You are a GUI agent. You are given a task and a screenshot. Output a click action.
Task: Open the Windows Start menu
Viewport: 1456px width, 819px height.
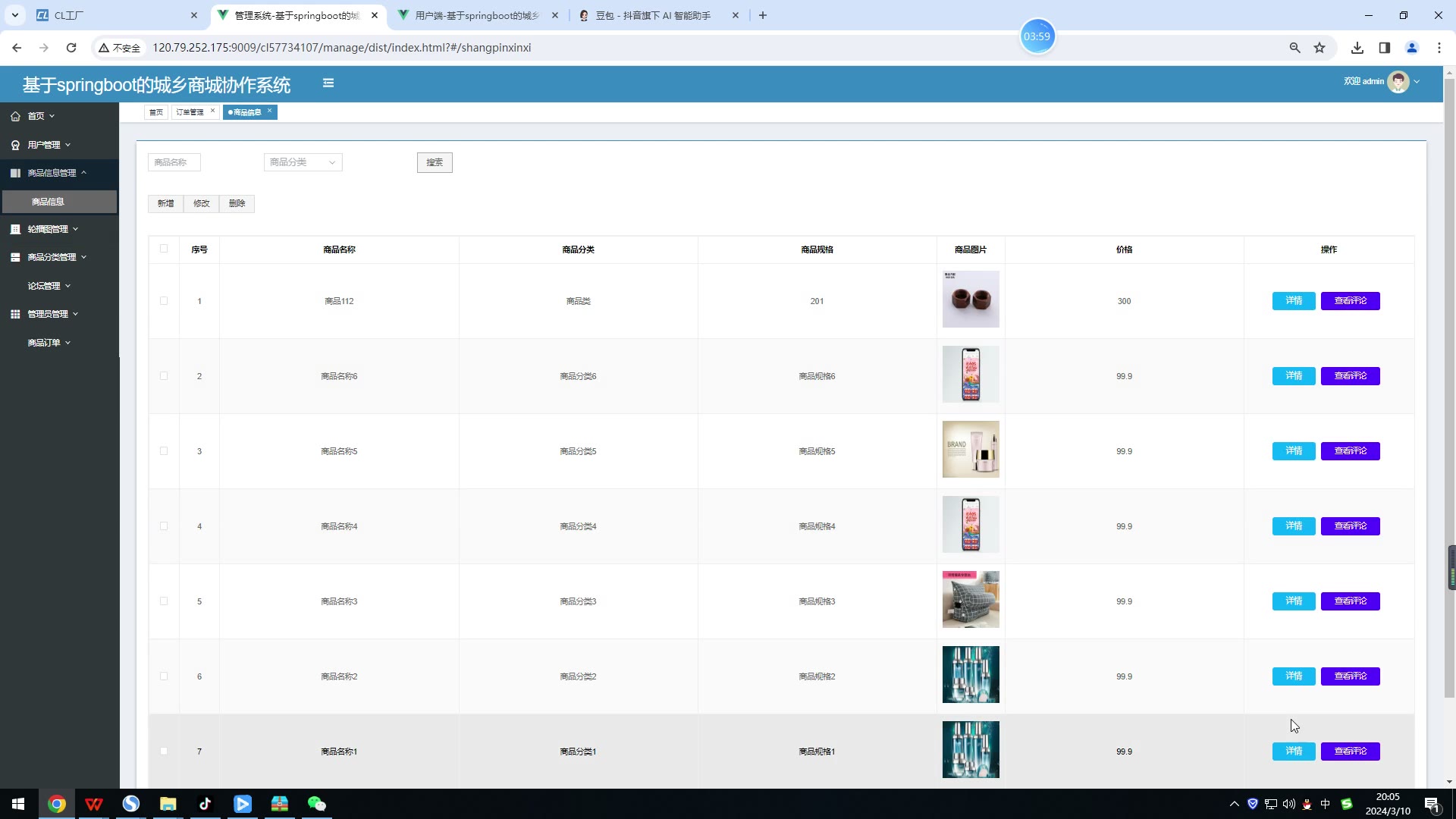point(18,804)
